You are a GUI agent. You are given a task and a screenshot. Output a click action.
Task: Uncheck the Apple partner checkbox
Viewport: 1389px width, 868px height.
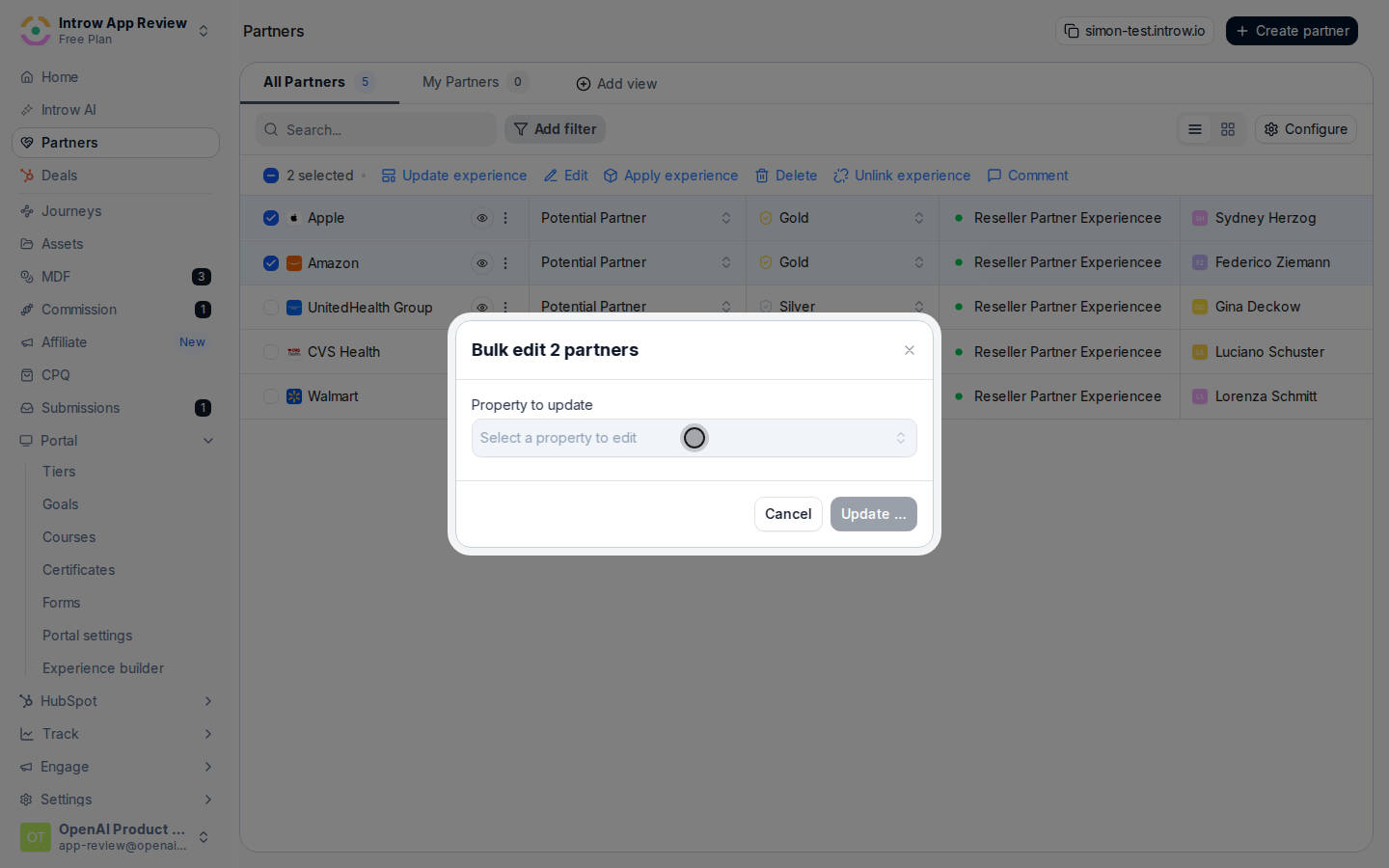(271, 218)
